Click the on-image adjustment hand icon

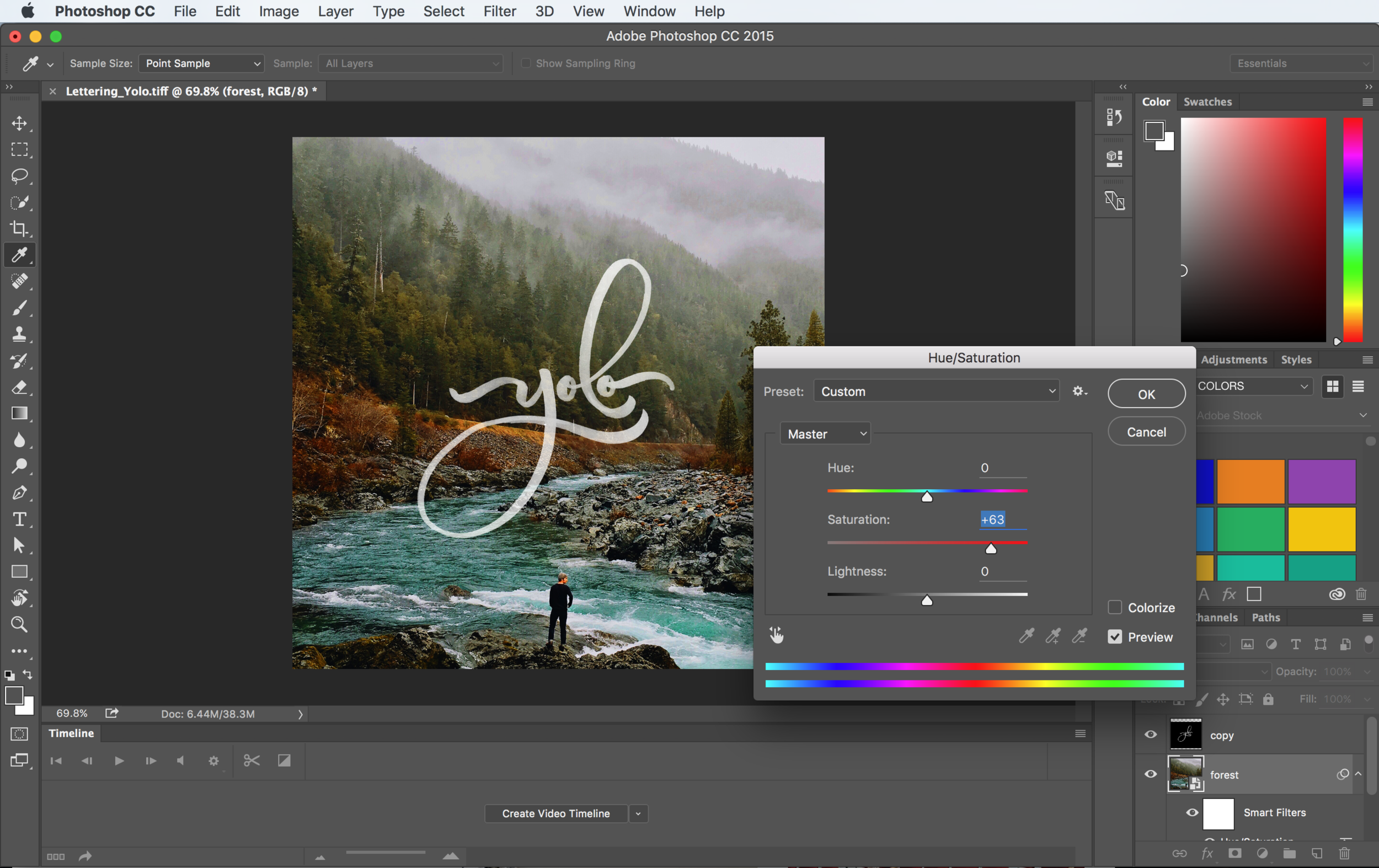pos(777,635)
